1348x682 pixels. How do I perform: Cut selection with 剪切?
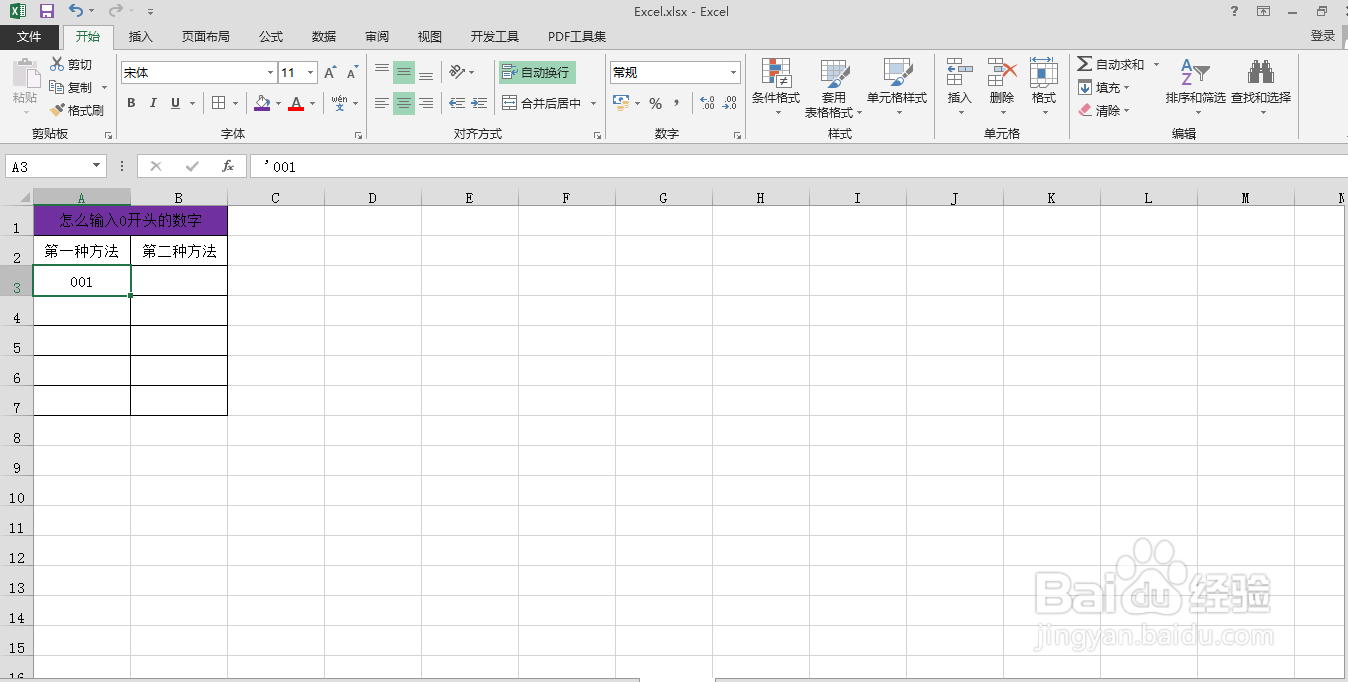pyautogui.click(x=71, y=64)
